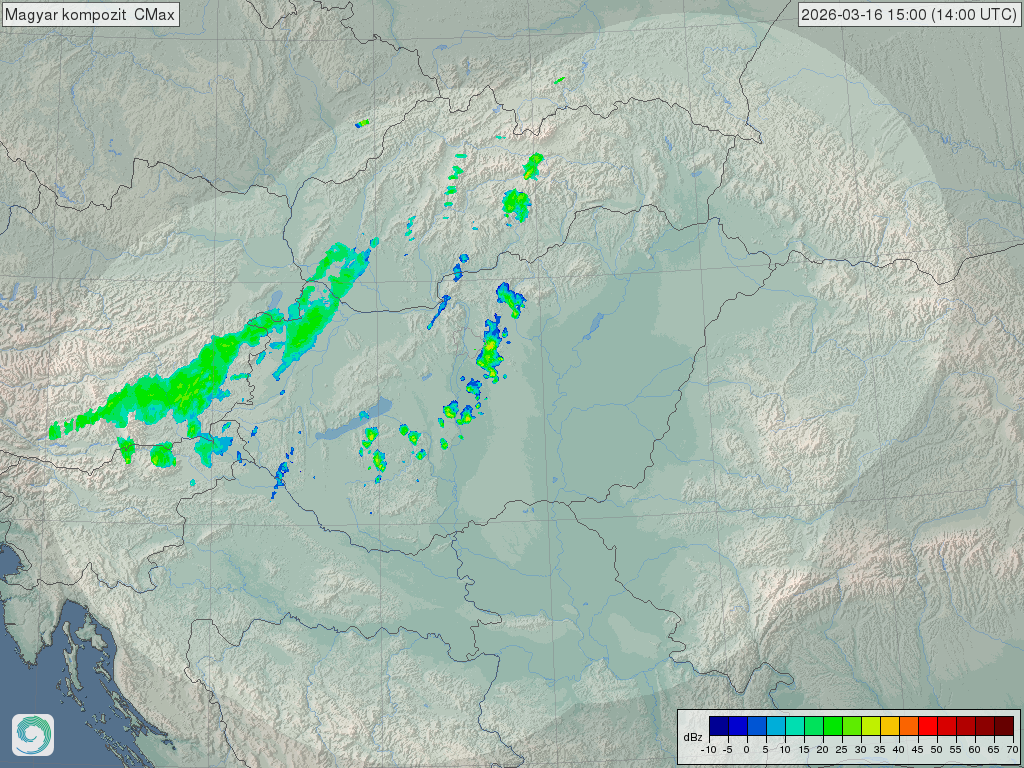The width and height of the screenshot is (1024, 768).
Task: Pick the cyan legend swatch between 5 and 10
Action: (x=775, y=726)
